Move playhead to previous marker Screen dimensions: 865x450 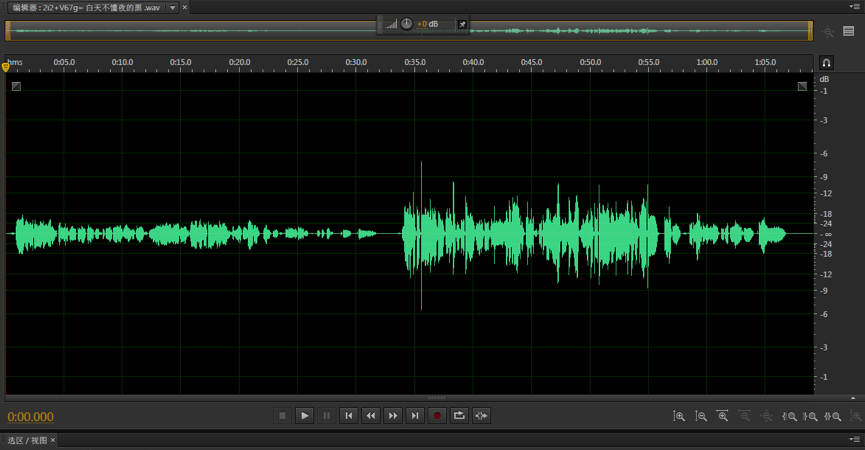[x=348, y=416]
